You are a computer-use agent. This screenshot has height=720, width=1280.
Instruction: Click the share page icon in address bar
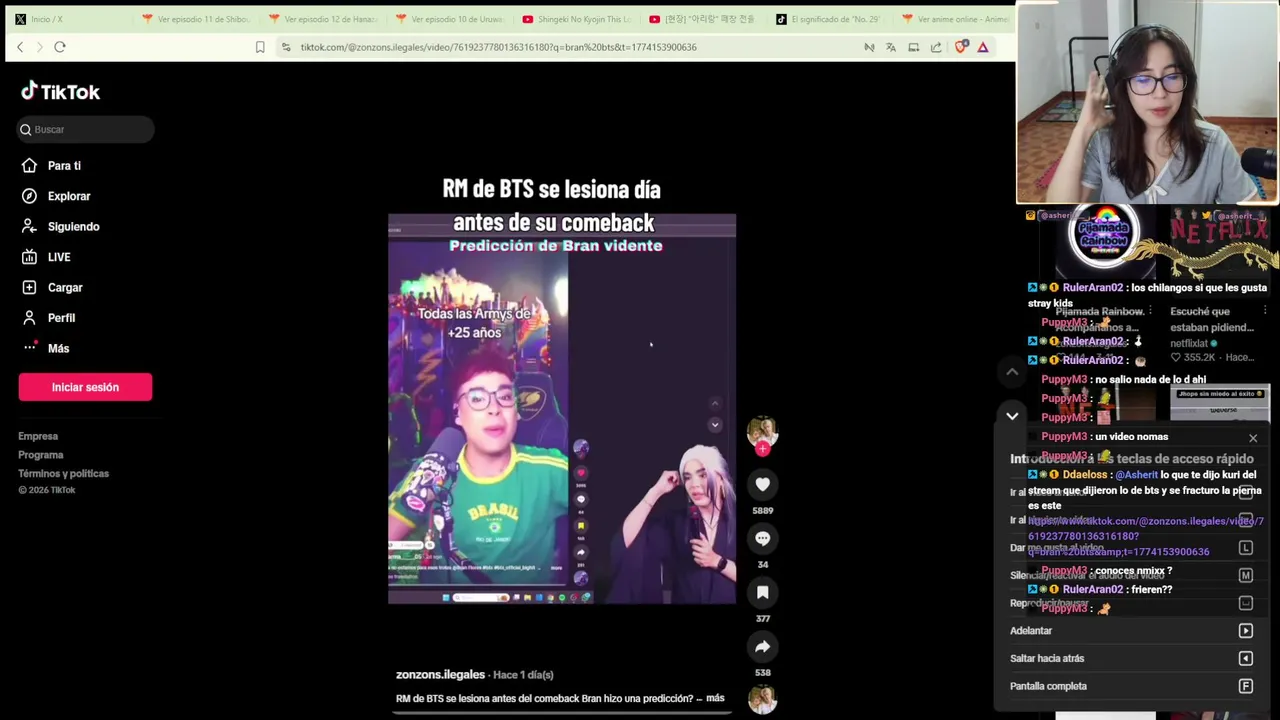tap(936, 47)
